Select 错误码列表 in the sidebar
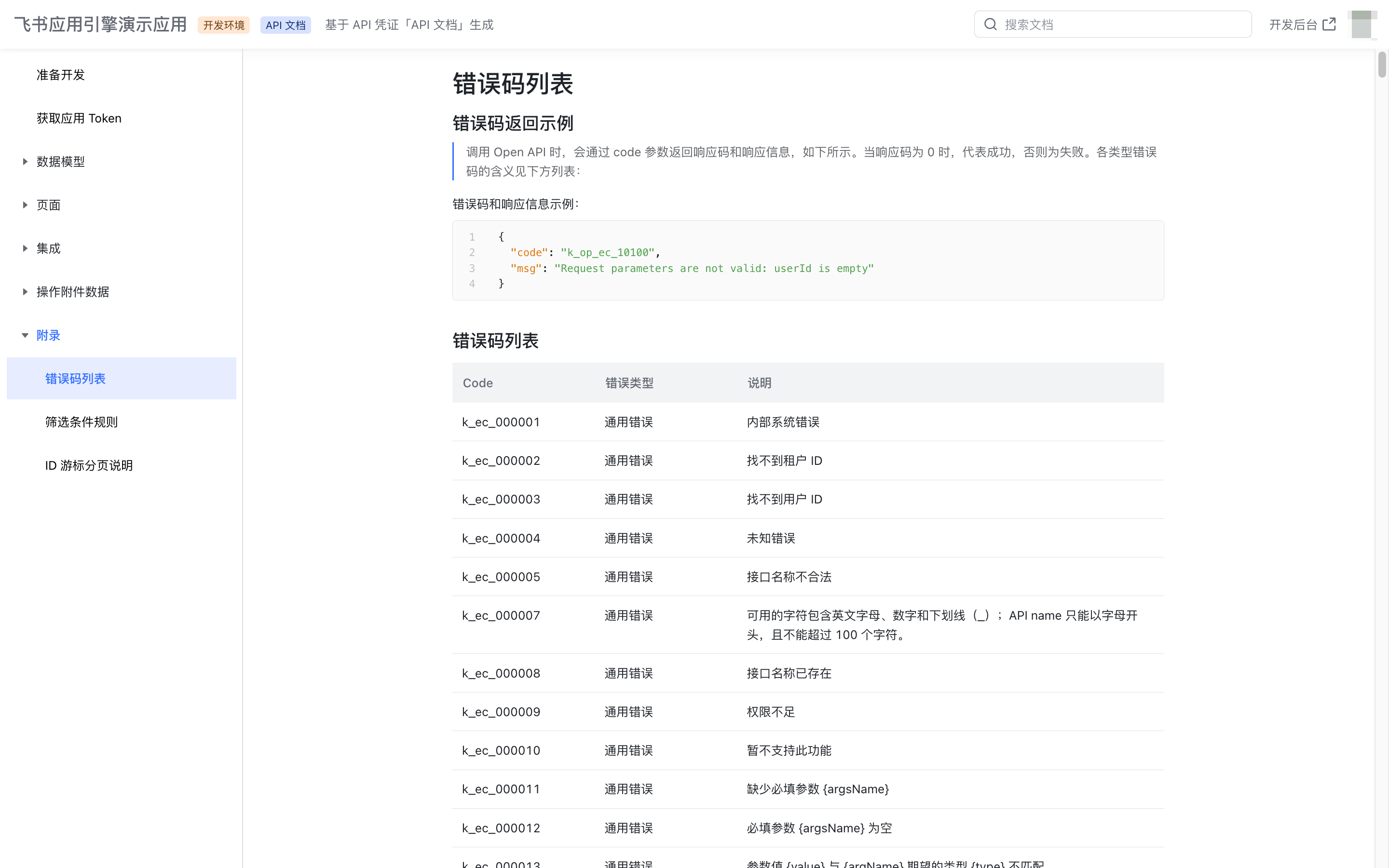Image resolution: width=1389 pixels, height=868 pixels. click(x=75, y=378)
